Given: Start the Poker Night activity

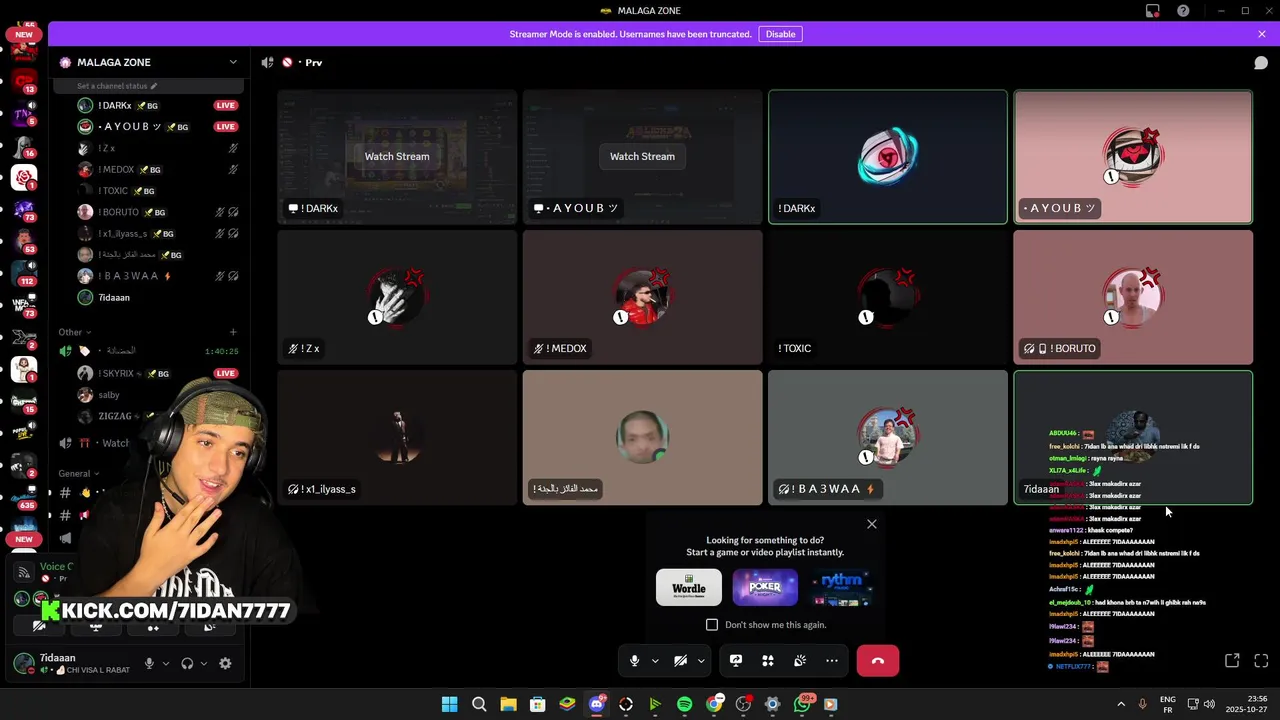Looking at the screenshot, I should coord(765,587).
